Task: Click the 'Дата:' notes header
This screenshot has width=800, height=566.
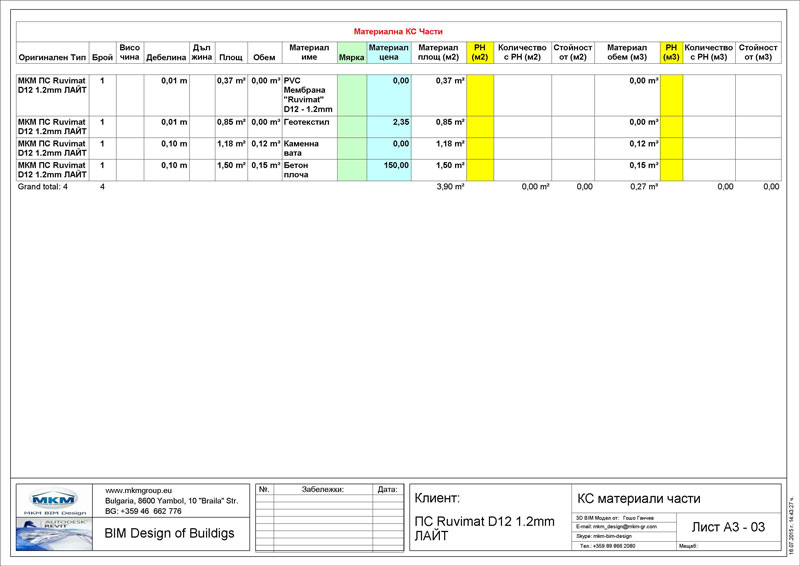Action: [x=388, y=489]
